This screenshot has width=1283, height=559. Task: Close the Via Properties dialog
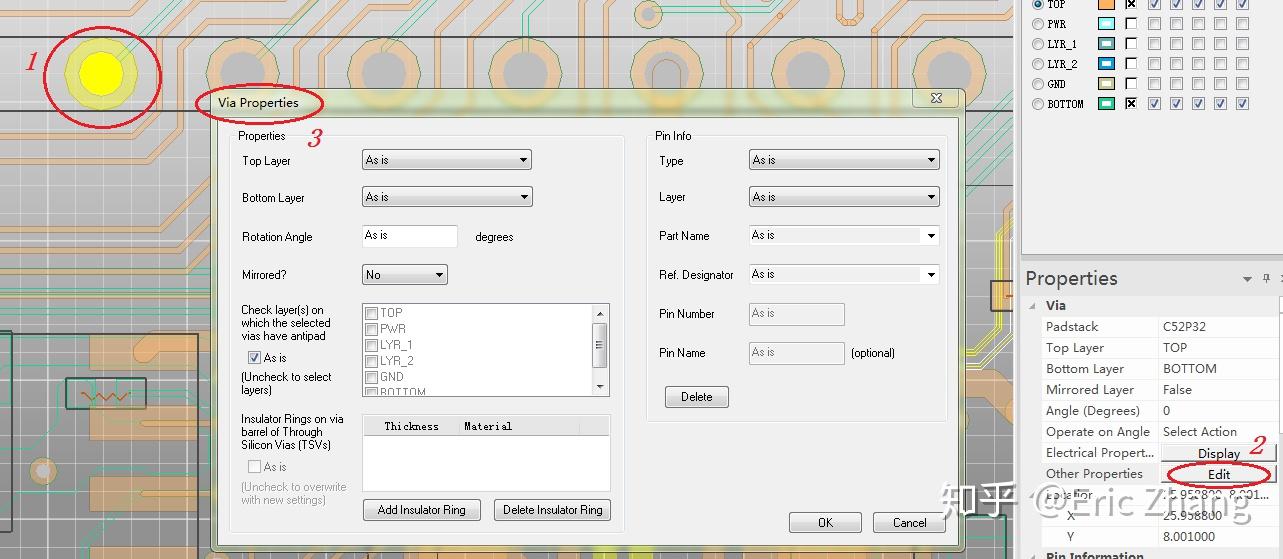pos(937,98)
